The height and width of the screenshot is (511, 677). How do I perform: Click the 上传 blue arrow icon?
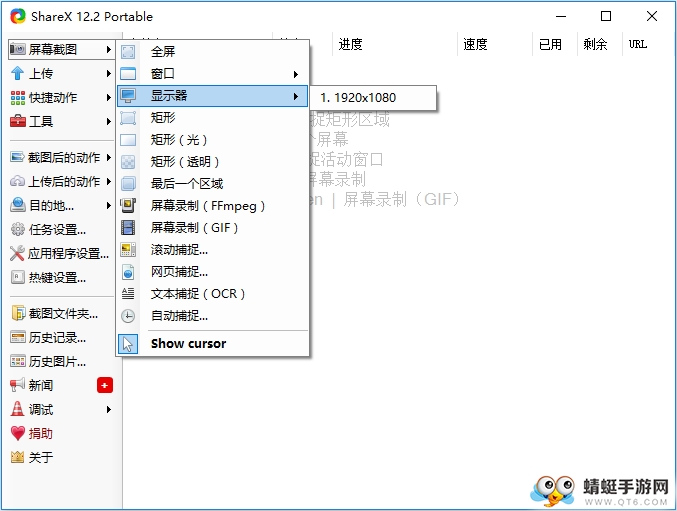tap(17, 73)
